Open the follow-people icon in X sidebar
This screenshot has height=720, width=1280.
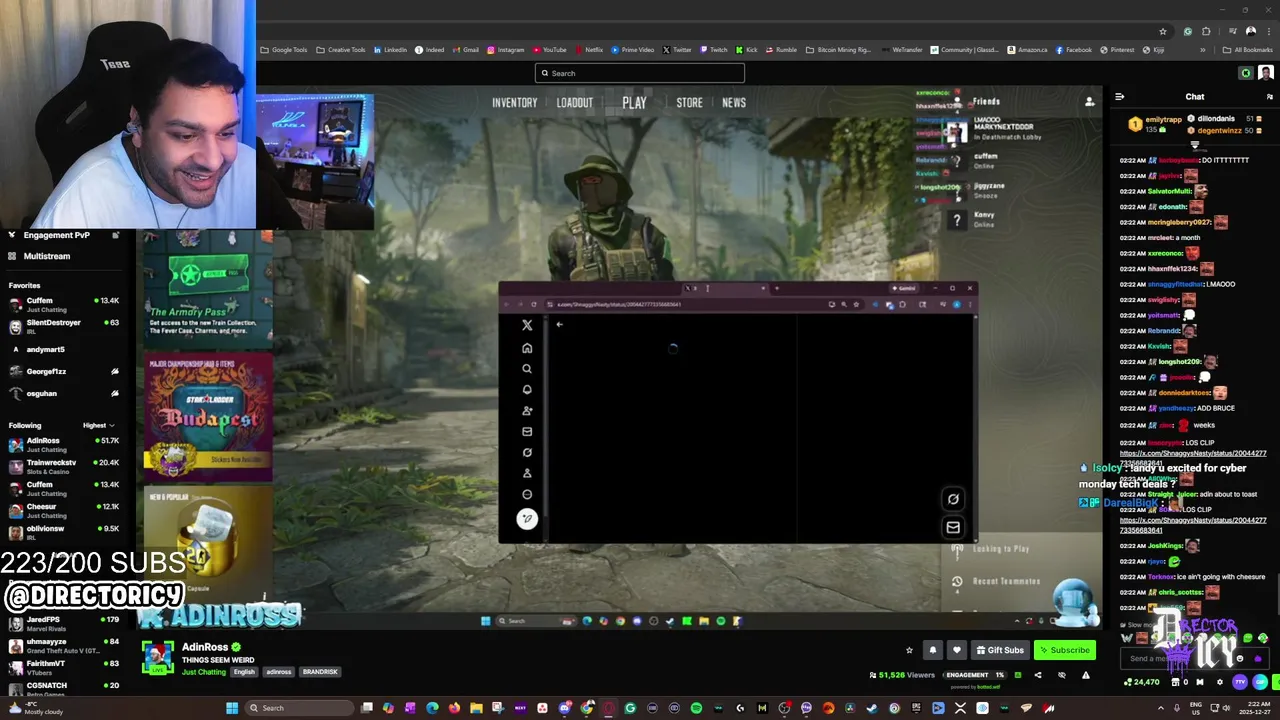[527, 411]
